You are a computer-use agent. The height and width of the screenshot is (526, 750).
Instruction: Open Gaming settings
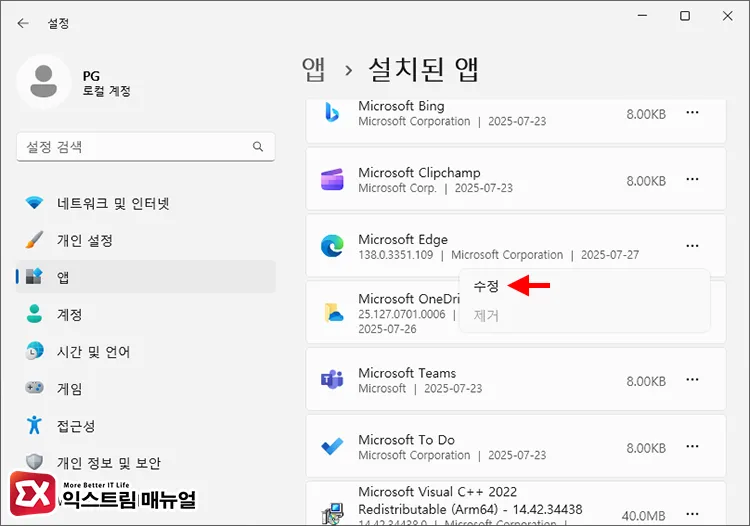145,388
